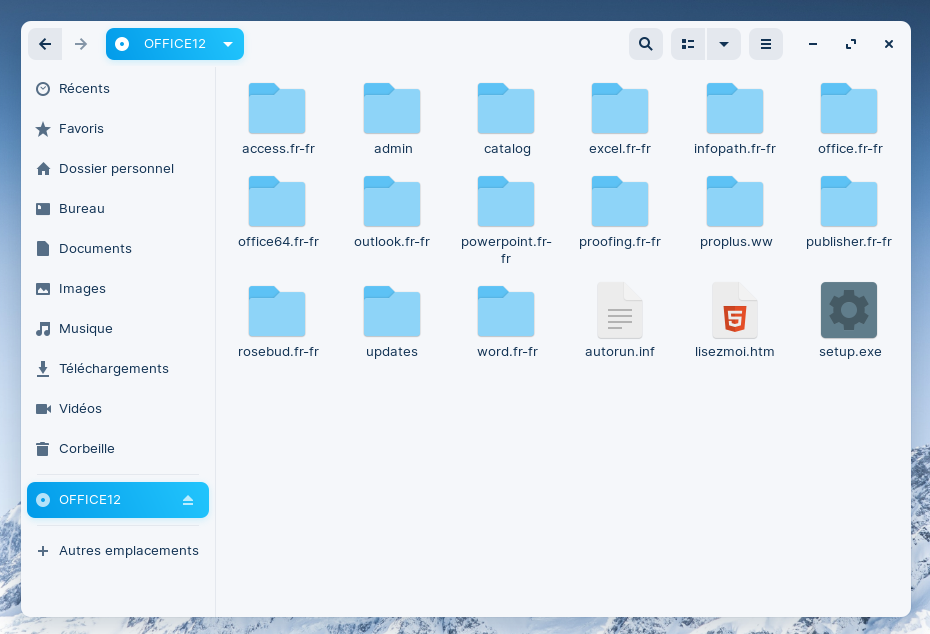The height and width of the screenshot is (634, 930).
Task: Open the OFFICE12 path dropdown
Action: 175,44
